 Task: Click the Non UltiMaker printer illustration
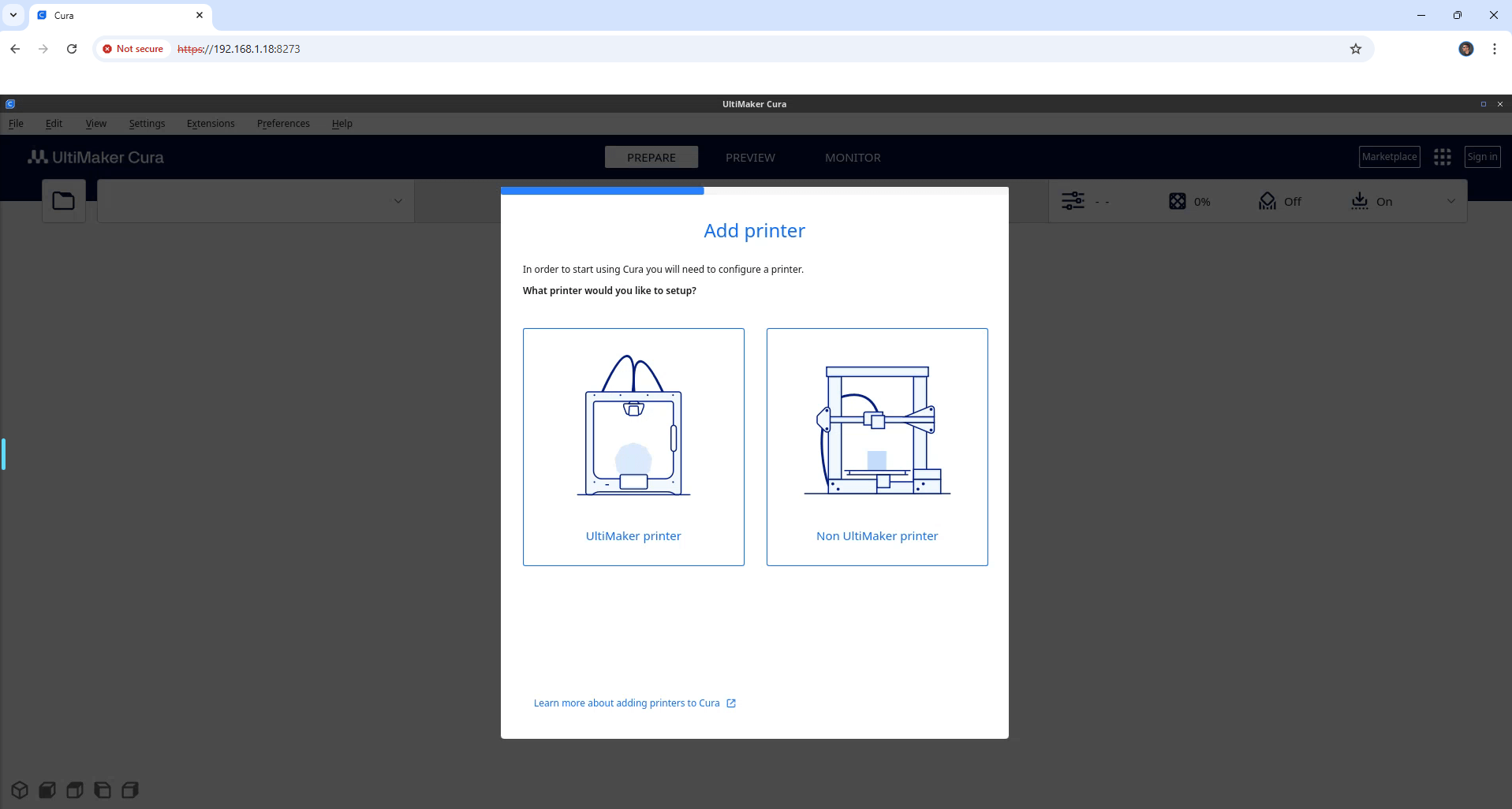pos(877,431)
